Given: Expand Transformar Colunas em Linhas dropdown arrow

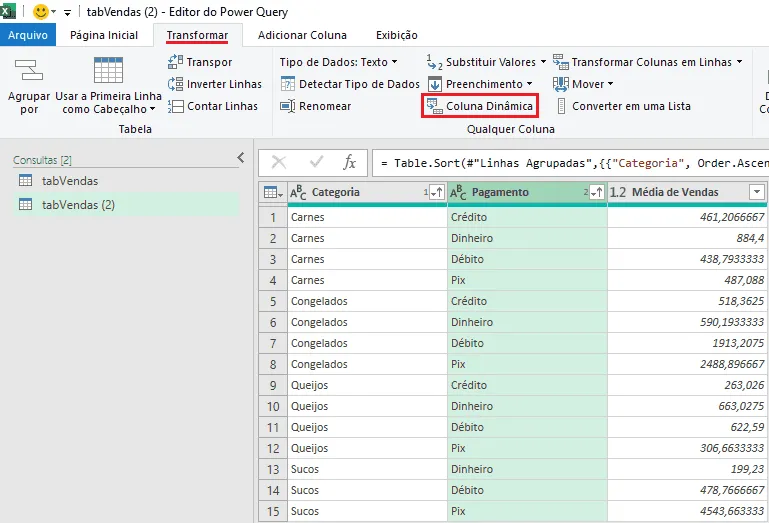Looking at the screenshot, I should pyautogui.click(x=740, y=62).
